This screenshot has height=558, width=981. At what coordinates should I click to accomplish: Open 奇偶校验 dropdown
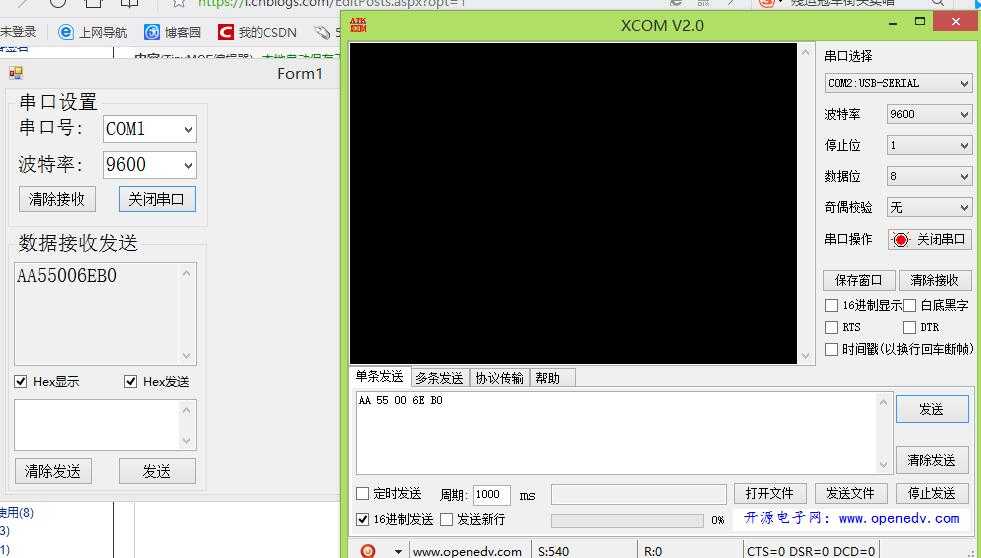[x=929, y=208]
